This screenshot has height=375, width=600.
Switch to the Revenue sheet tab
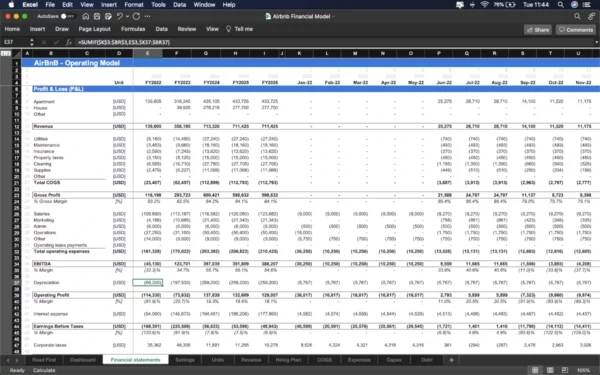[x=251, y=360]
